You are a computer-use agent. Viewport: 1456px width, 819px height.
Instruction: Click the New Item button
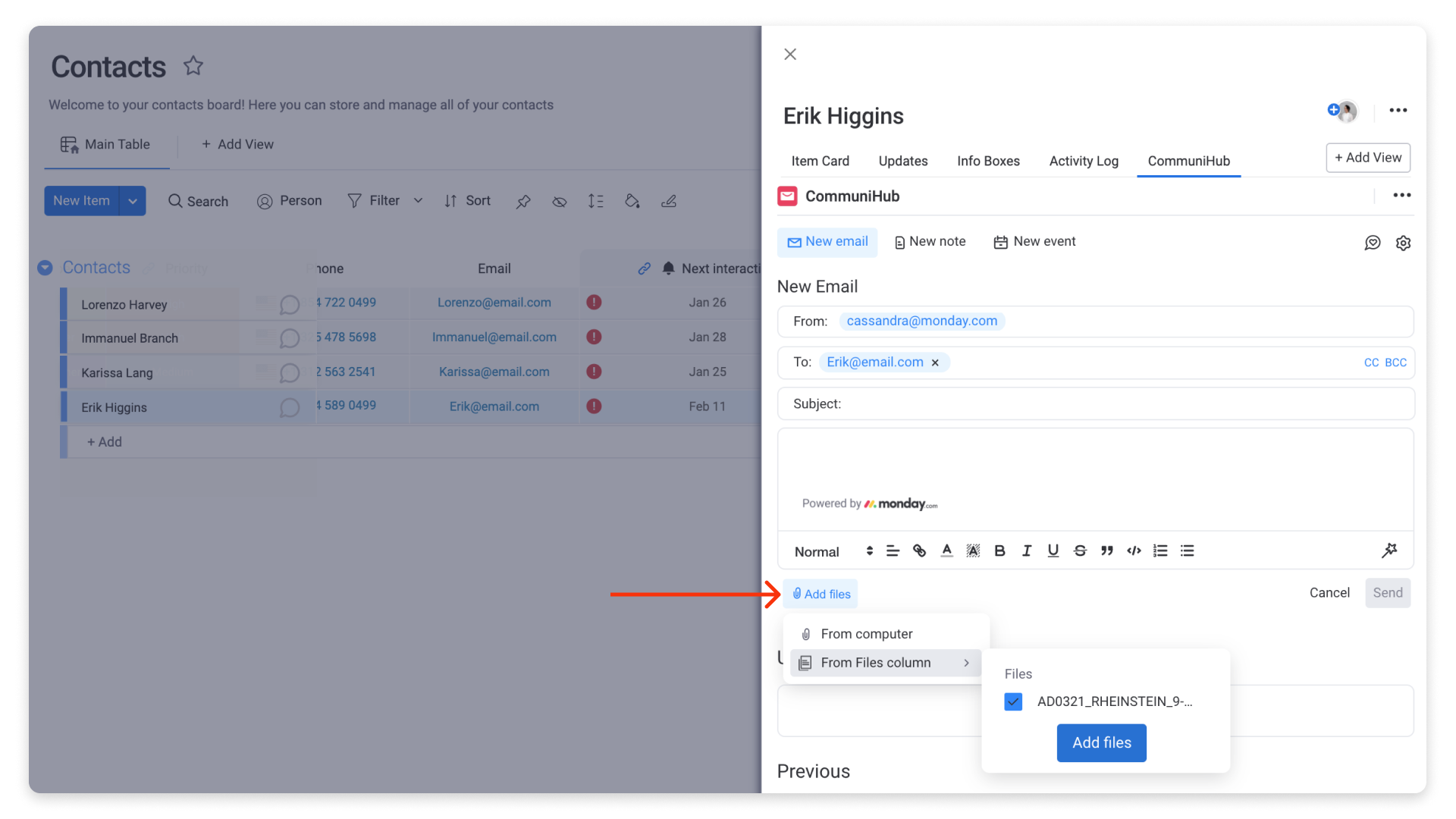pyautogui.click(x=81, y=201)
